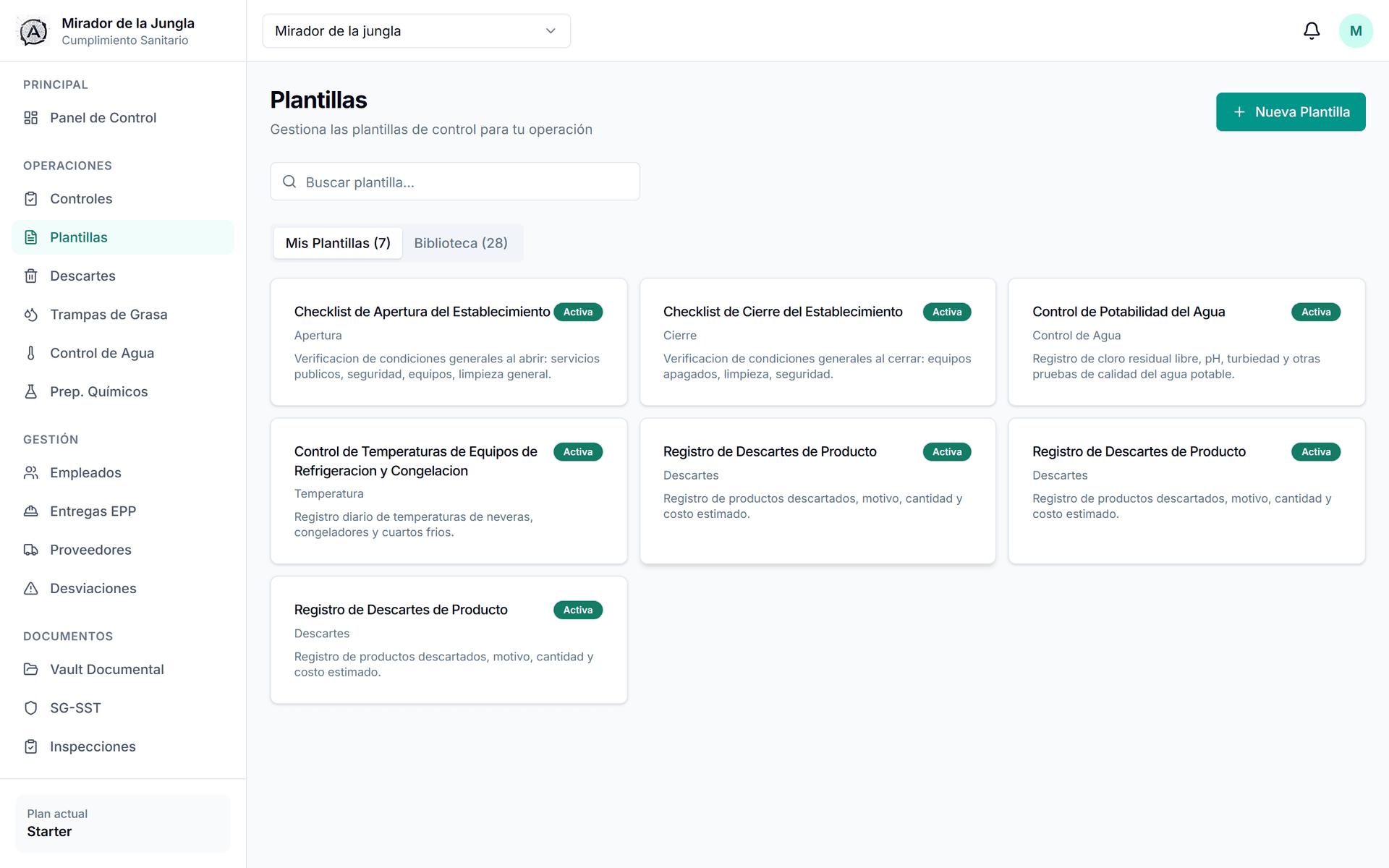Navigate to Desviaciones

(123, 588)
